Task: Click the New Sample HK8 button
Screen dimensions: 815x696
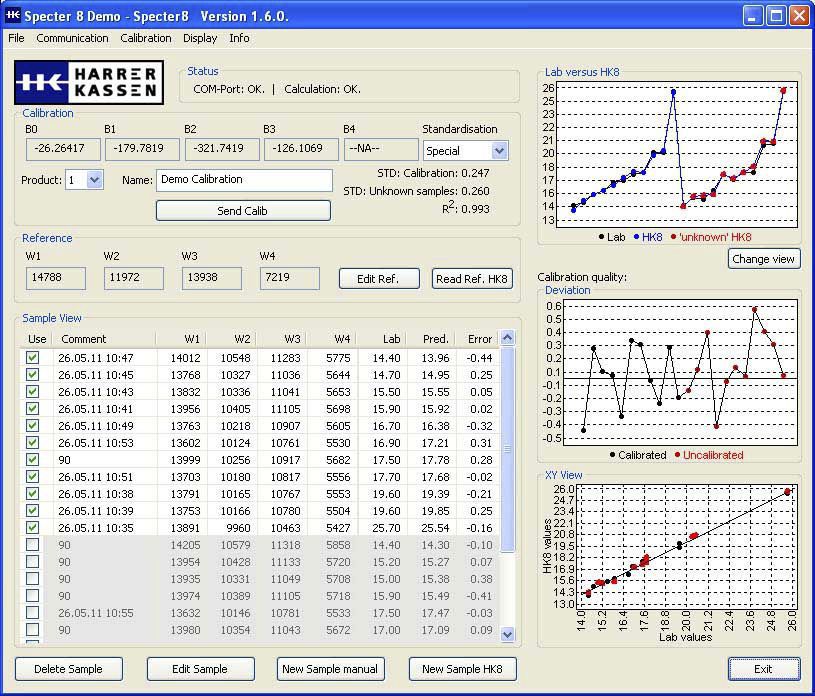Action: (461, 668)
